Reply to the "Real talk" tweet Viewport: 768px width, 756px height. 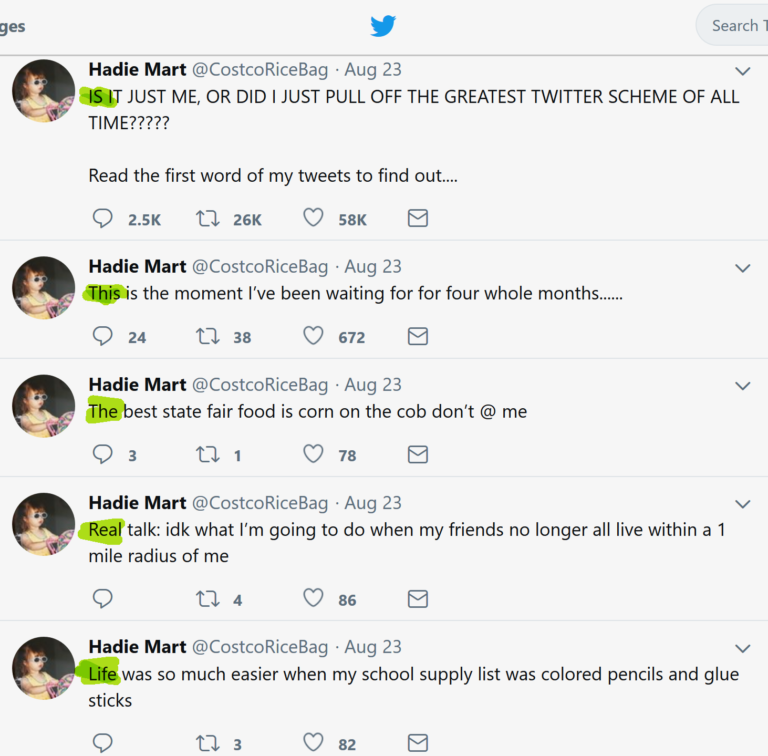[103, 599]
